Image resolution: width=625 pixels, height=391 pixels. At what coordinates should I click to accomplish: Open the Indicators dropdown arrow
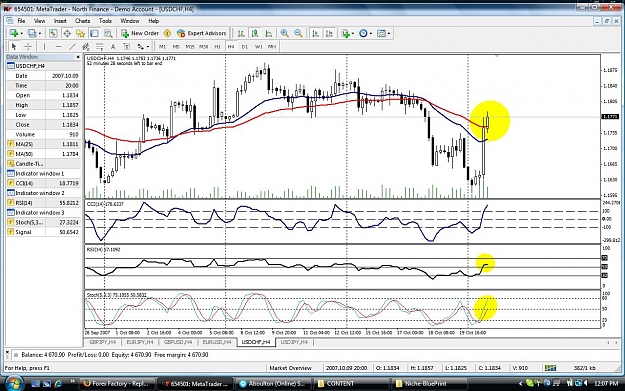click(353, 33)
